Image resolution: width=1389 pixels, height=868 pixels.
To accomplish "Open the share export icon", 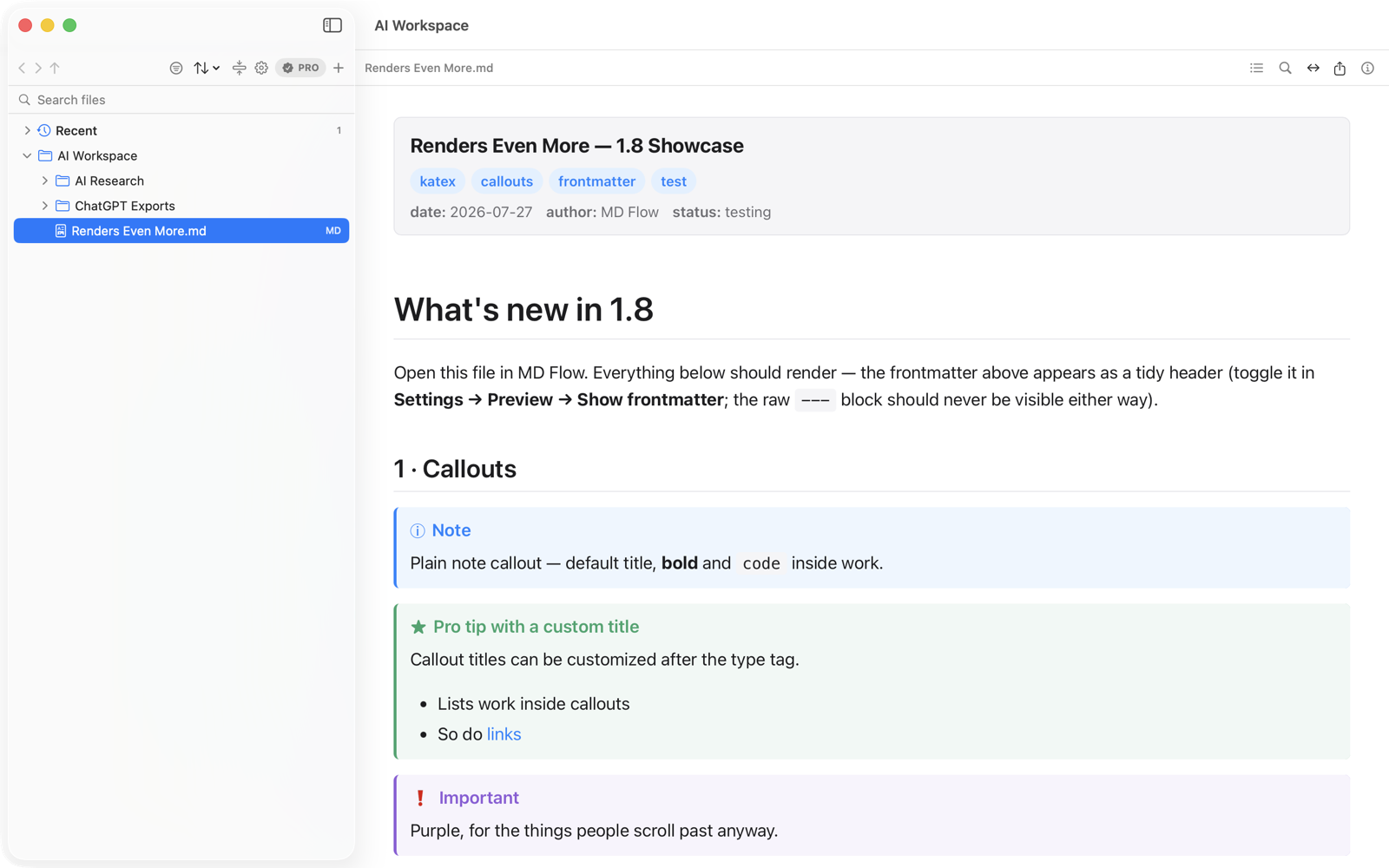I will [1340, 68].
